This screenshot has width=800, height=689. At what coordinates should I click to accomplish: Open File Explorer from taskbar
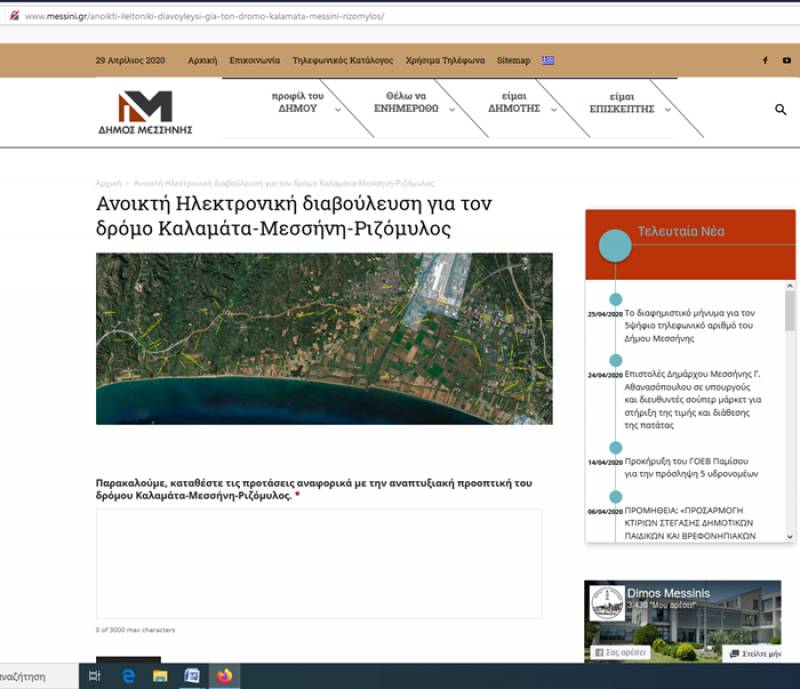[160, 677]
